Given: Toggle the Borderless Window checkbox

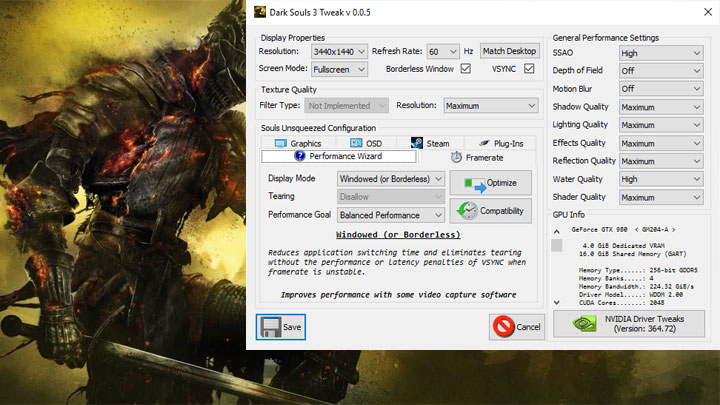Looking at the screenshot, I should pos(465,69).
